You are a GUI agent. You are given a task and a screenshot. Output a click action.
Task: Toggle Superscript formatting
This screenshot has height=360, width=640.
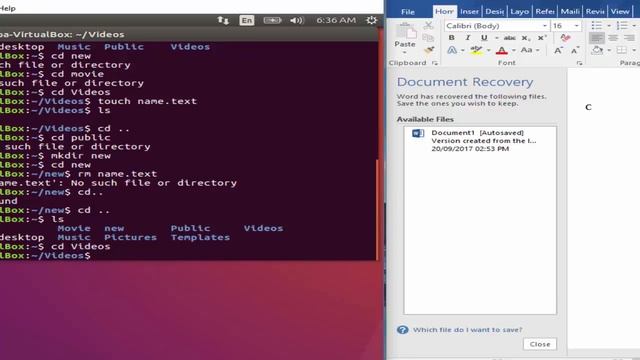[542, 38]
